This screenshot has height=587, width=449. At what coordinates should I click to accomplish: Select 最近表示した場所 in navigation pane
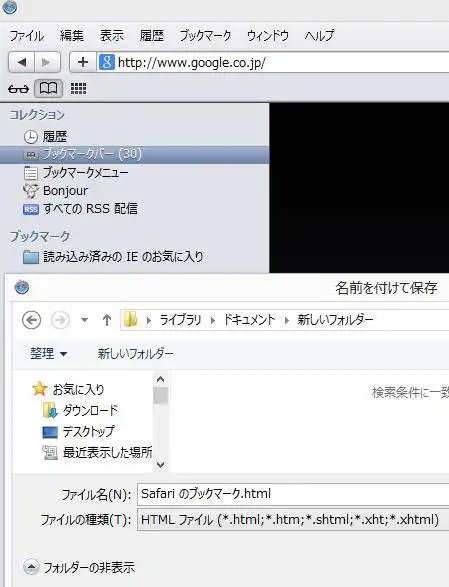(x=107, y=453)
